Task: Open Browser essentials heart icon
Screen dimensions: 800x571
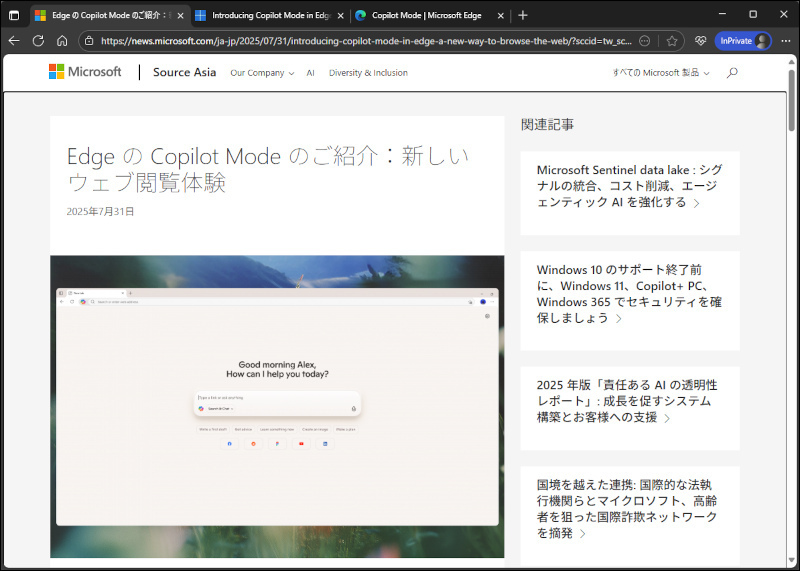Action: click(700, 41)
